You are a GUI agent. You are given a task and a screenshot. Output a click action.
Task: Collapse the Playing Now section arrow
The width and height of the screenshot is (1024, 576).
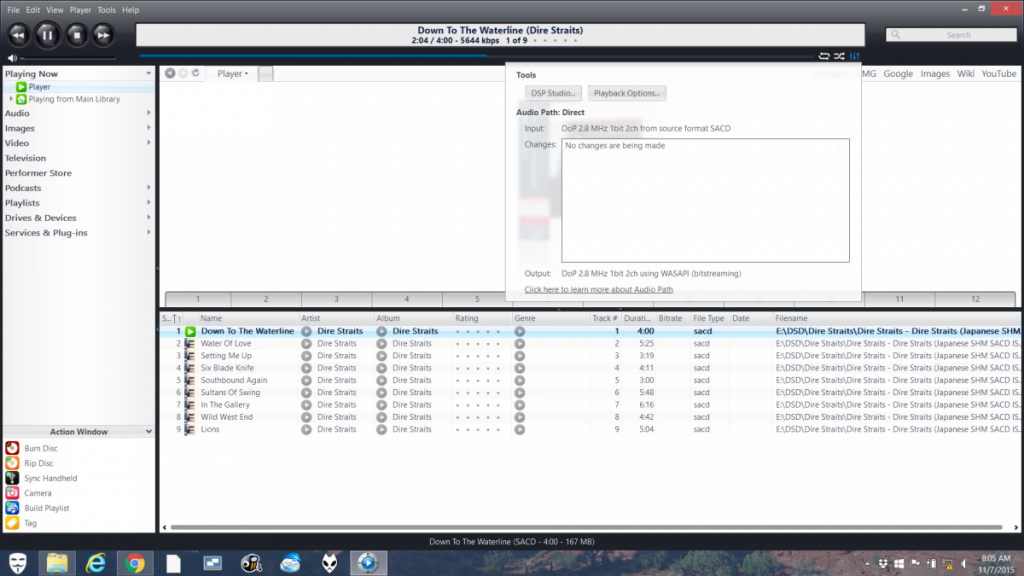148,74
